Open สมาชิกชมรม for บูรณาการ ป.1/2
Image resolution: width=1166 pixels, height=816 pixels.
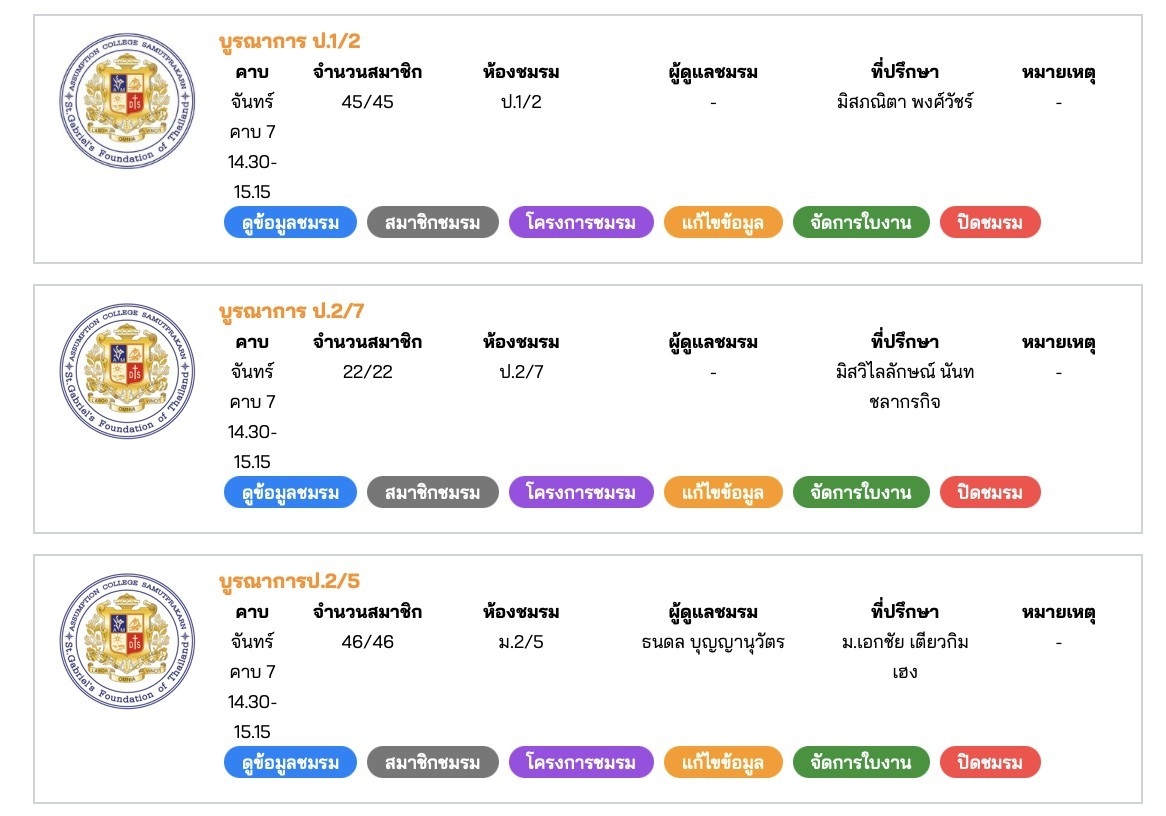tap(433, 222)
